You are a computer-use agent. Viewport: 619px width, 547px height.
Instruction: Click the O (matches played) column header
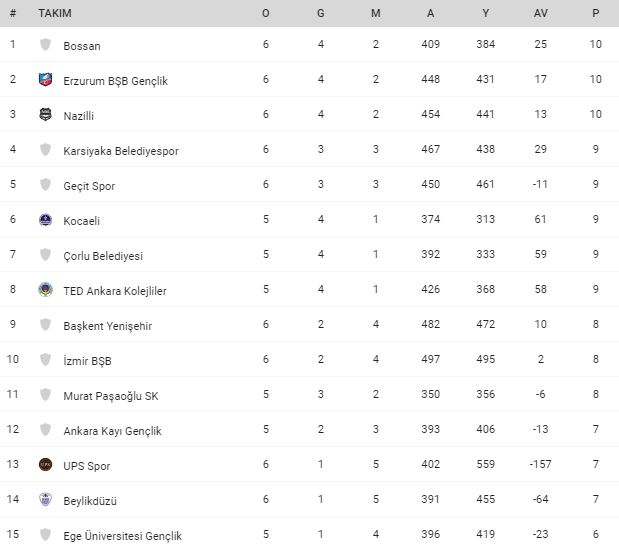coord(266,13)
